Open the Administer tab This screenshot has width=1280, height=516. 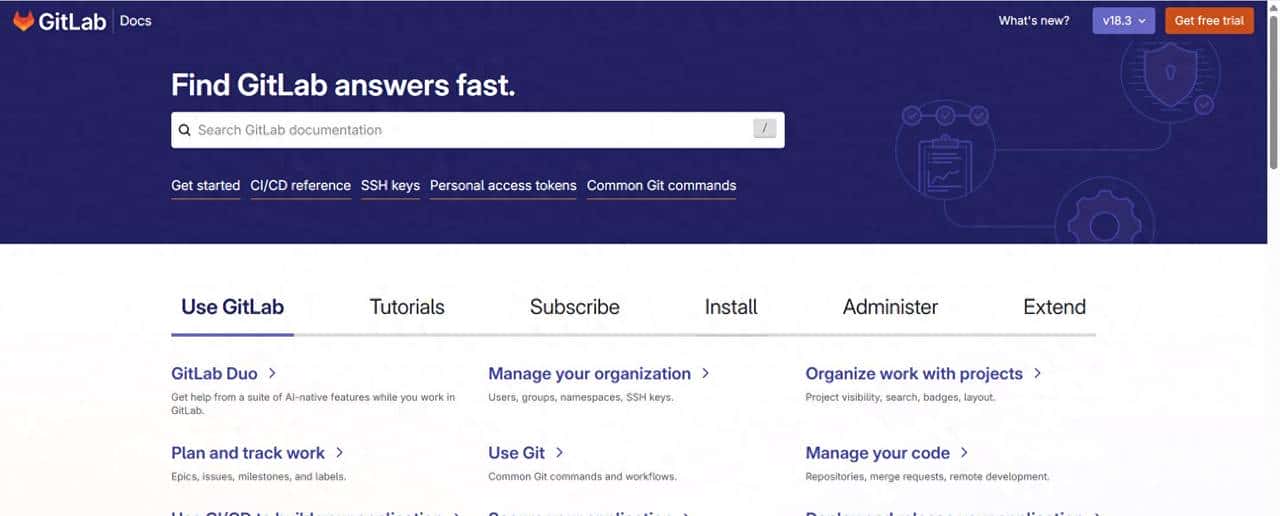(890, 307)
